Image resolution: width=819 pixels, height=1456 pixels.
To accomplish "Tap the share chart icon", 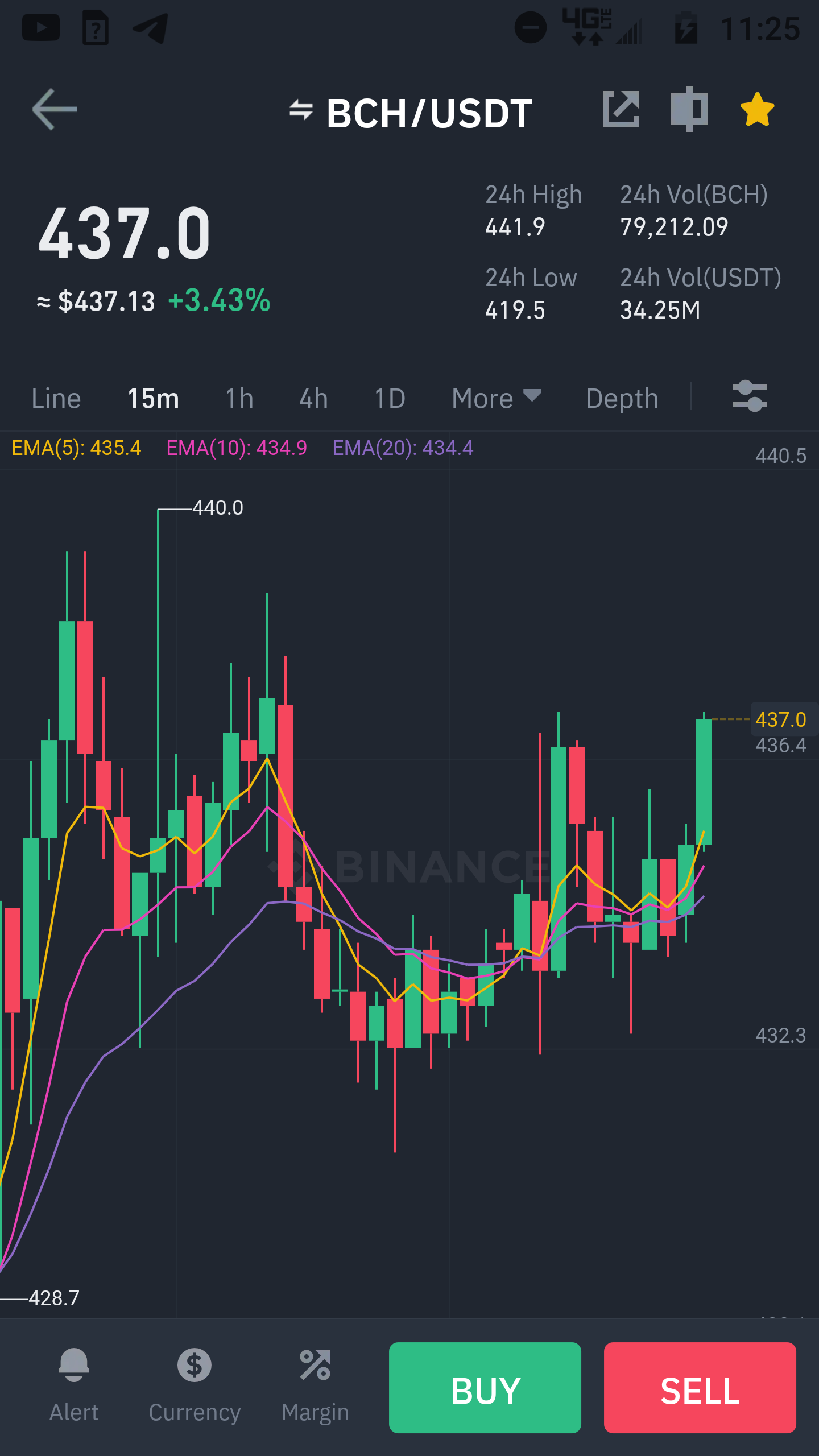I will click(x=621, y=109).
